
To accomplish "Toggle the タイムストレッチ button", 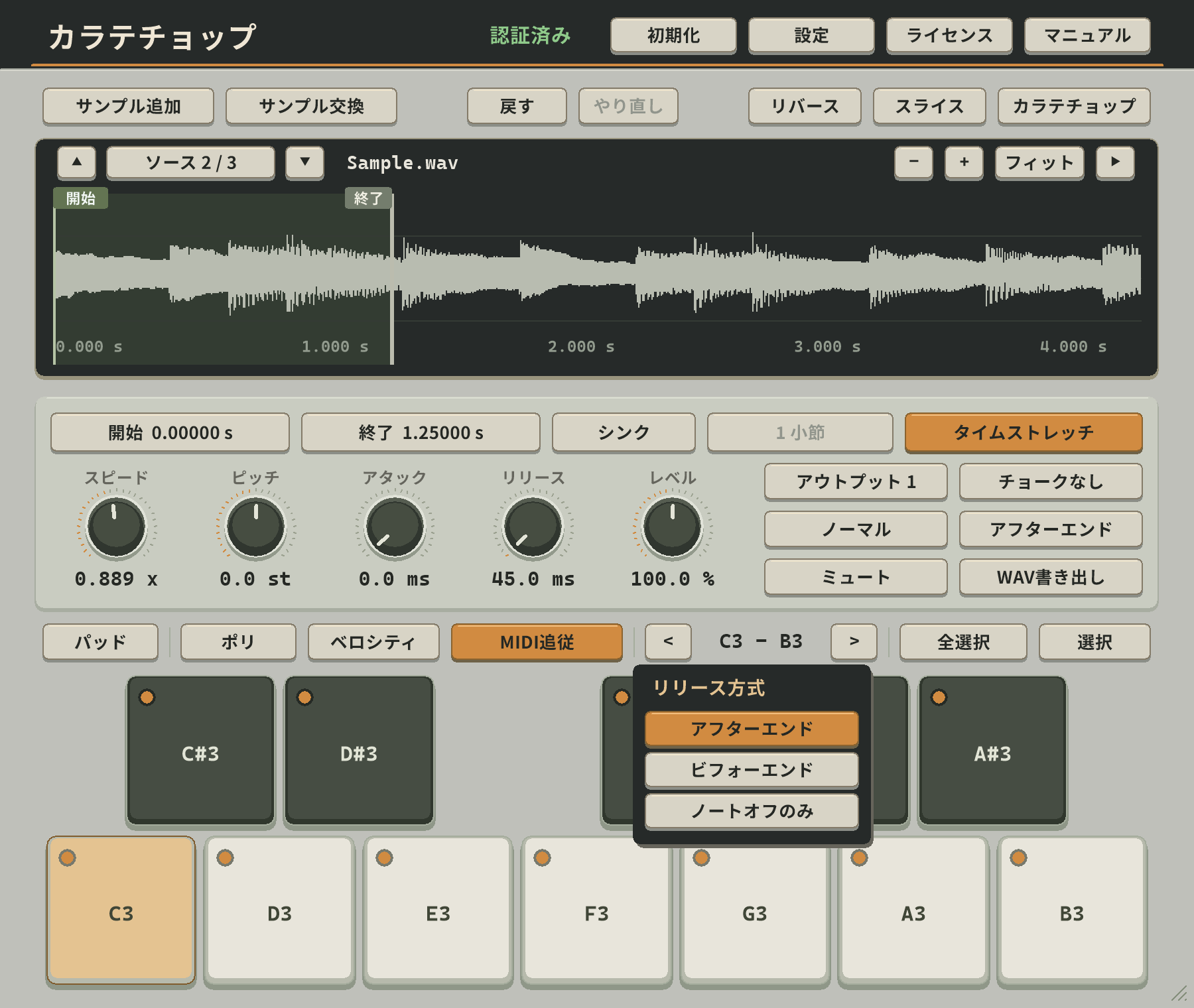I will [1024, 432].
